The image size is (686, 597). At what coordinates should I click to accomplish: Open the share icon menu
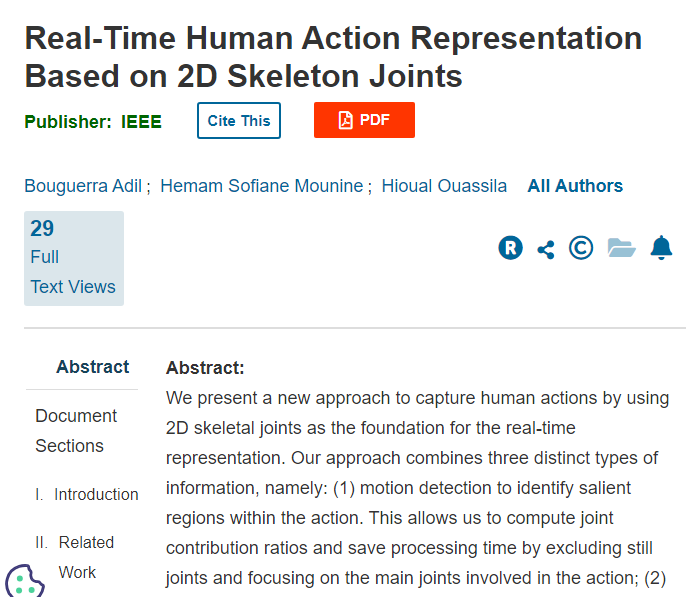tap(546, 249)
